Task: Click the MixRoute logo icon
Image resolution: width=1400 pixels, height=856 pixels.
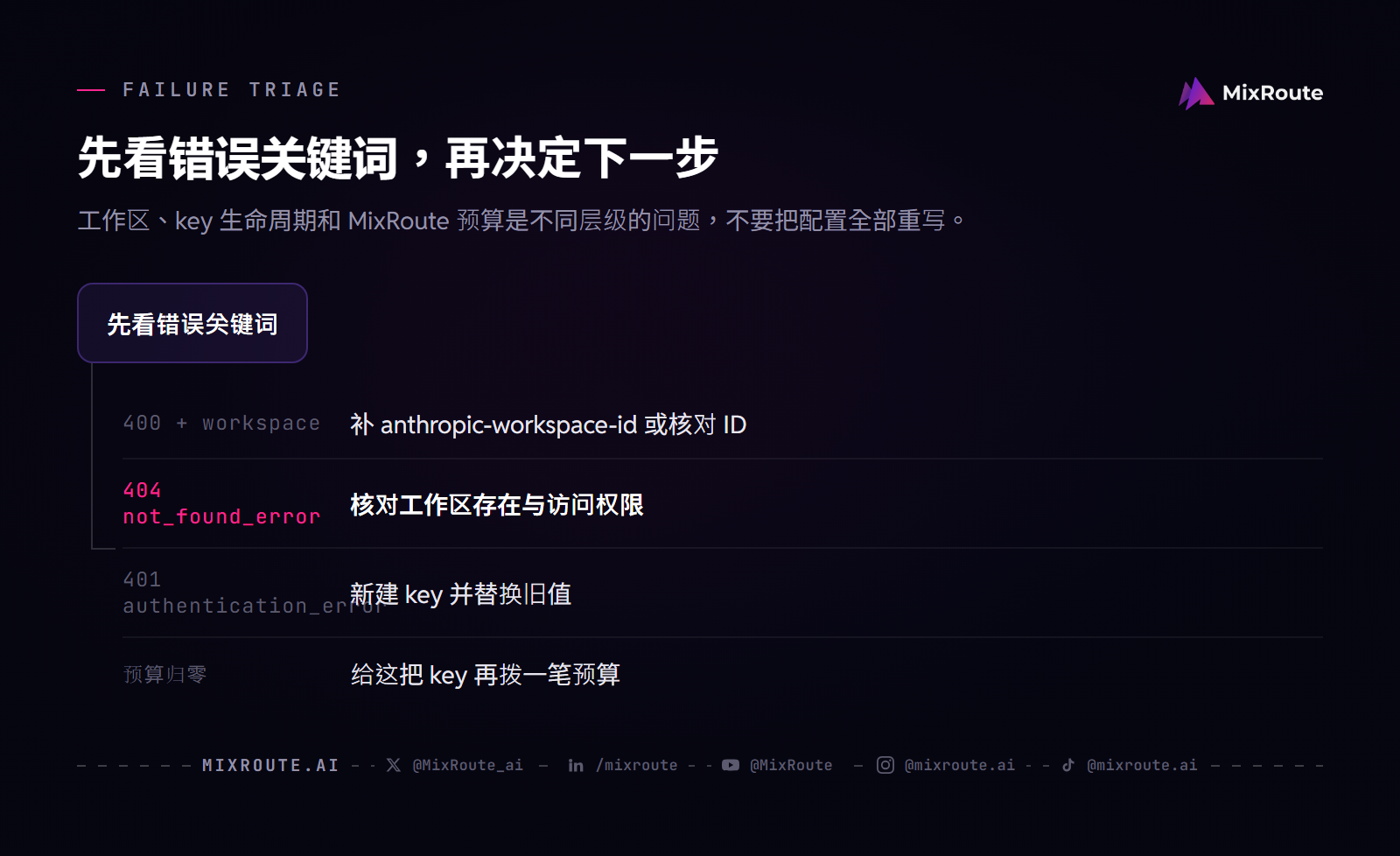Action: tap(1196, 93)
